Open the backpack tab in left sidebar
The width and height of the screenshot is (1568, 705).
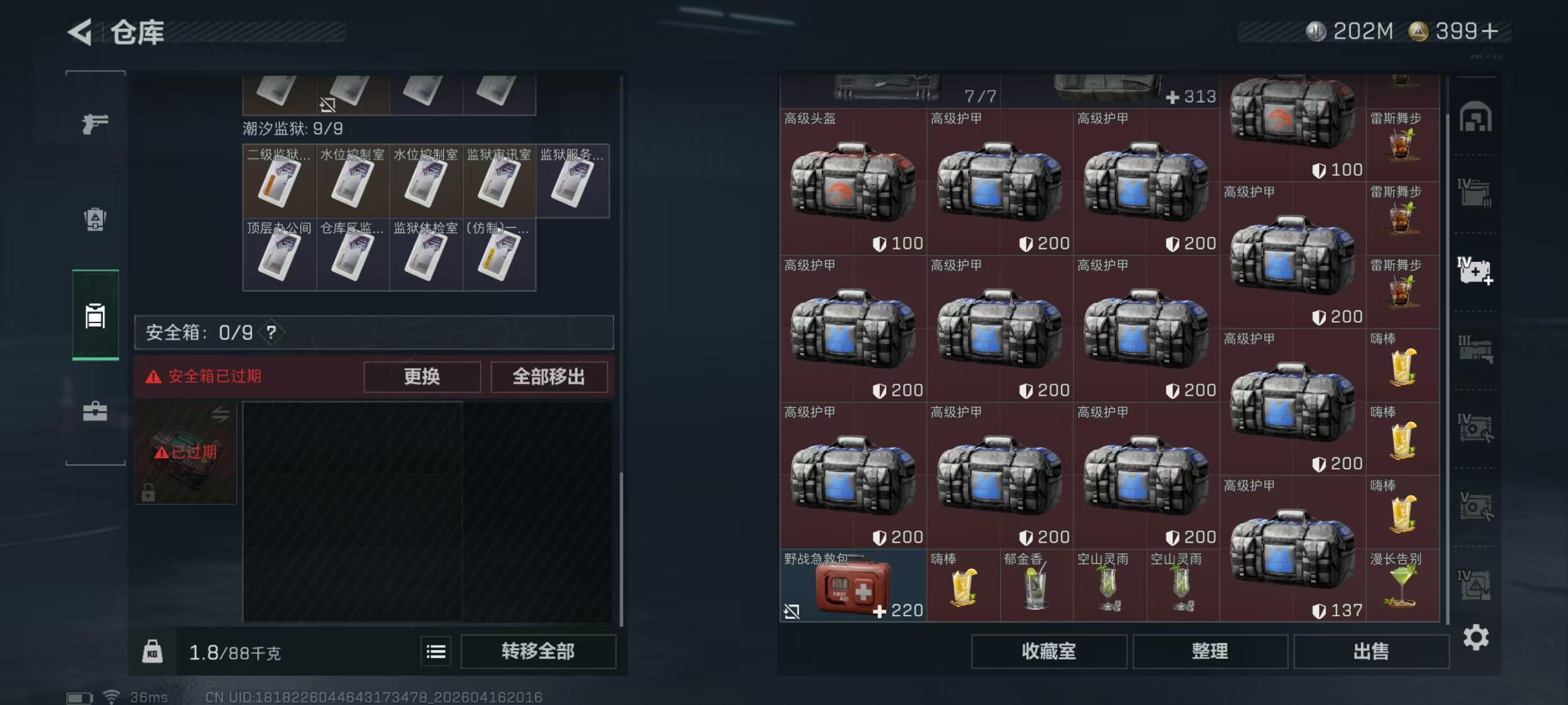pos(95,219)
